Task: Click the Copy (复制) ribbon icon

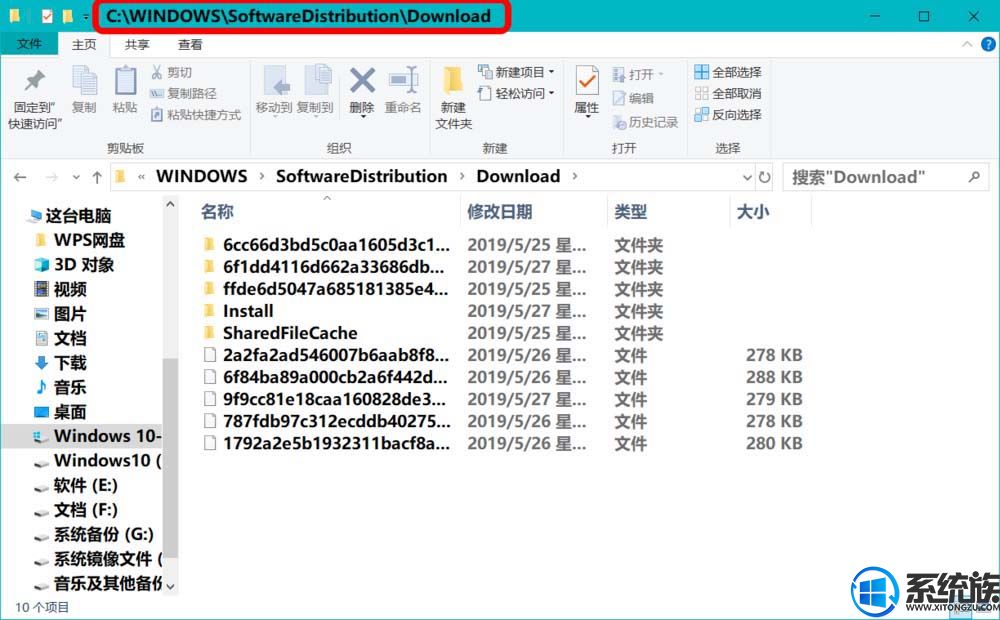Action: coord(84,81)
